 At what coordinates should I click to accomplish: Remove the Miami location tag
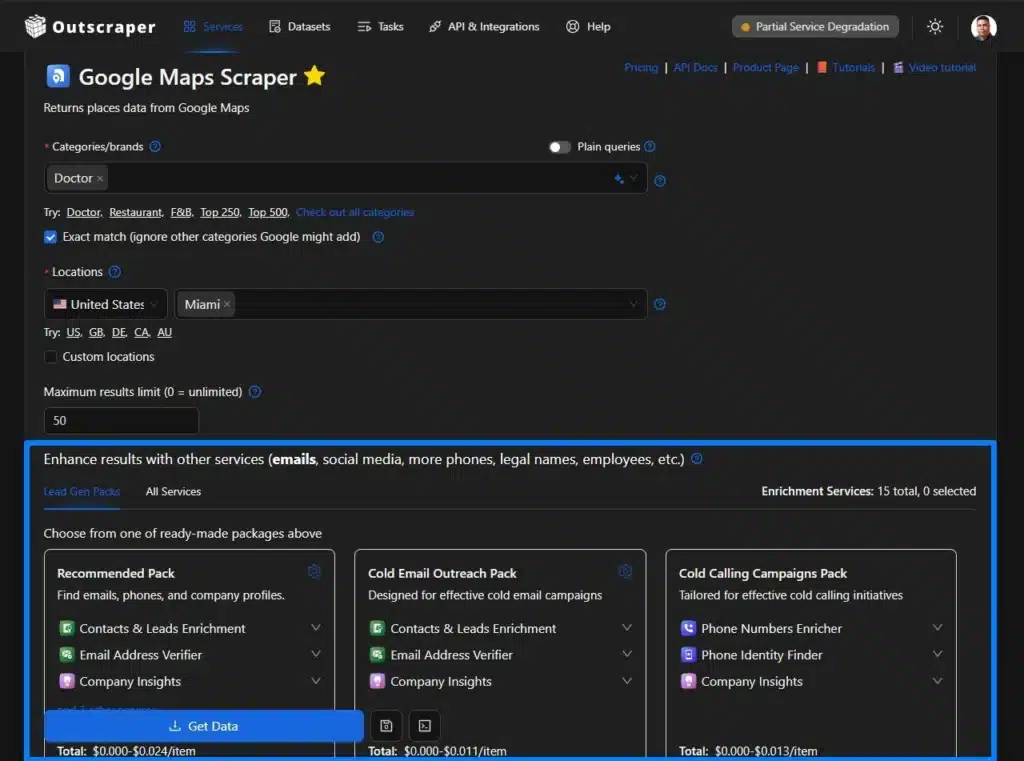pos(227,304)
